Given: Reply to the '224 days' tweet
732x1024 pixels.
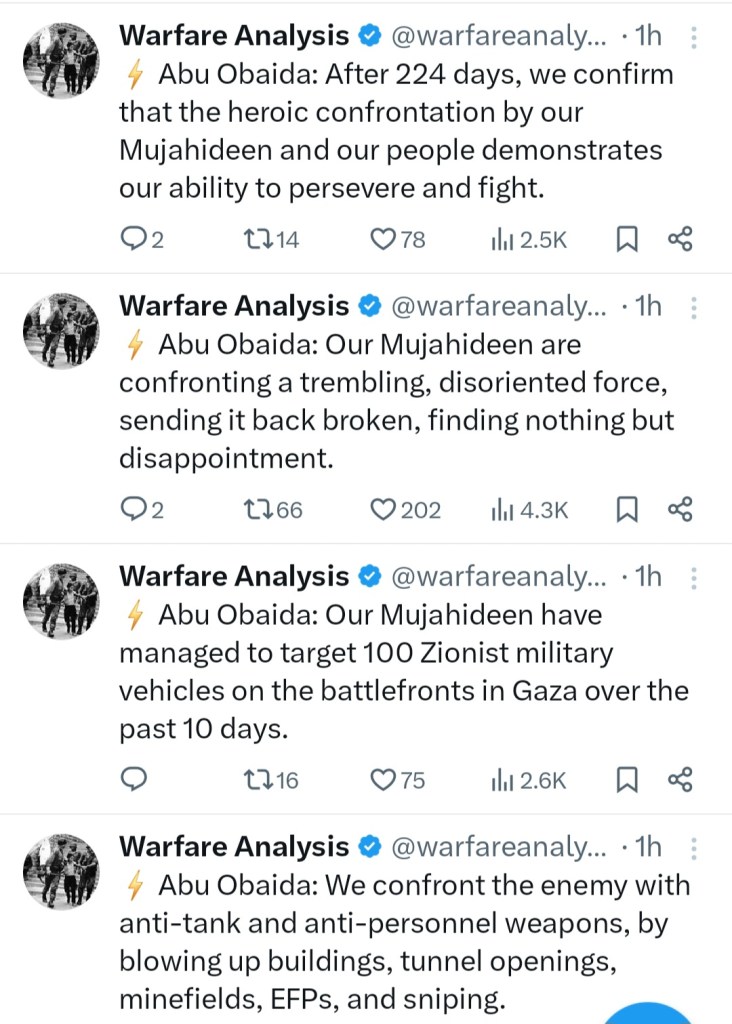Looking at the screenshot, I should 134,239.
